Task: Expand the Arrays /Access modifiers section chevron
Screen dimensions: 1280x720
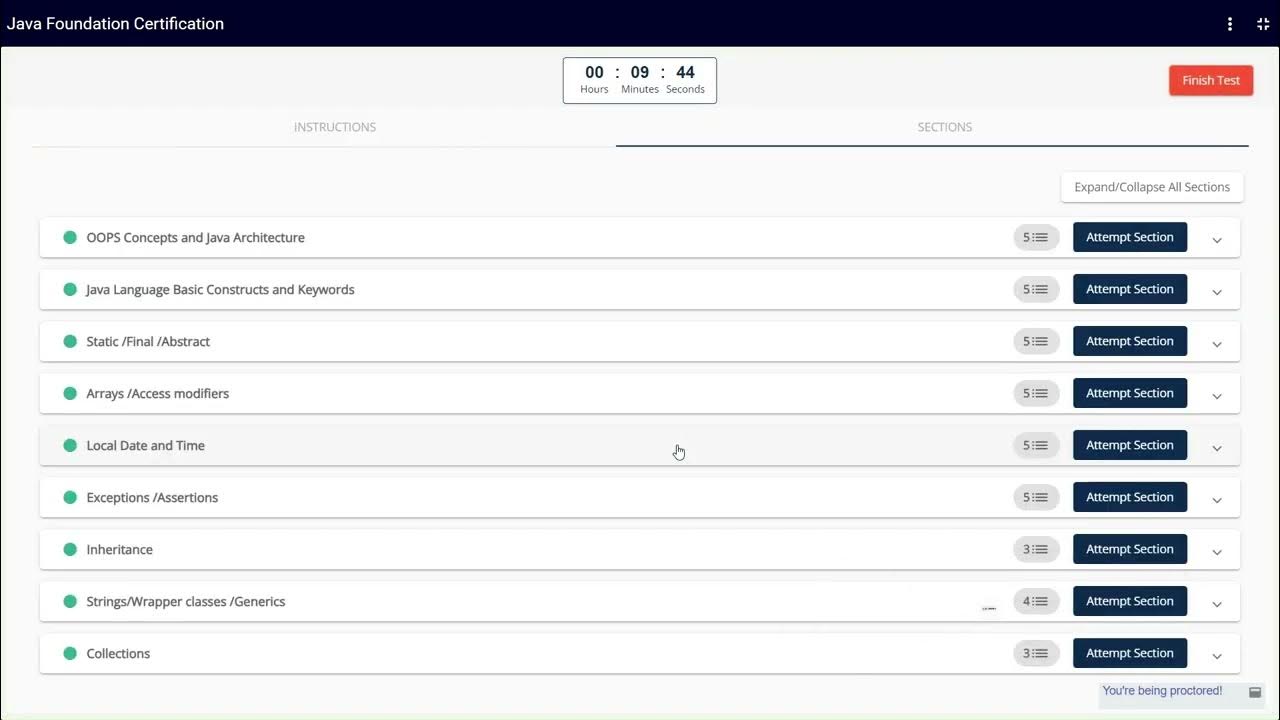Action: [1217, 396]
